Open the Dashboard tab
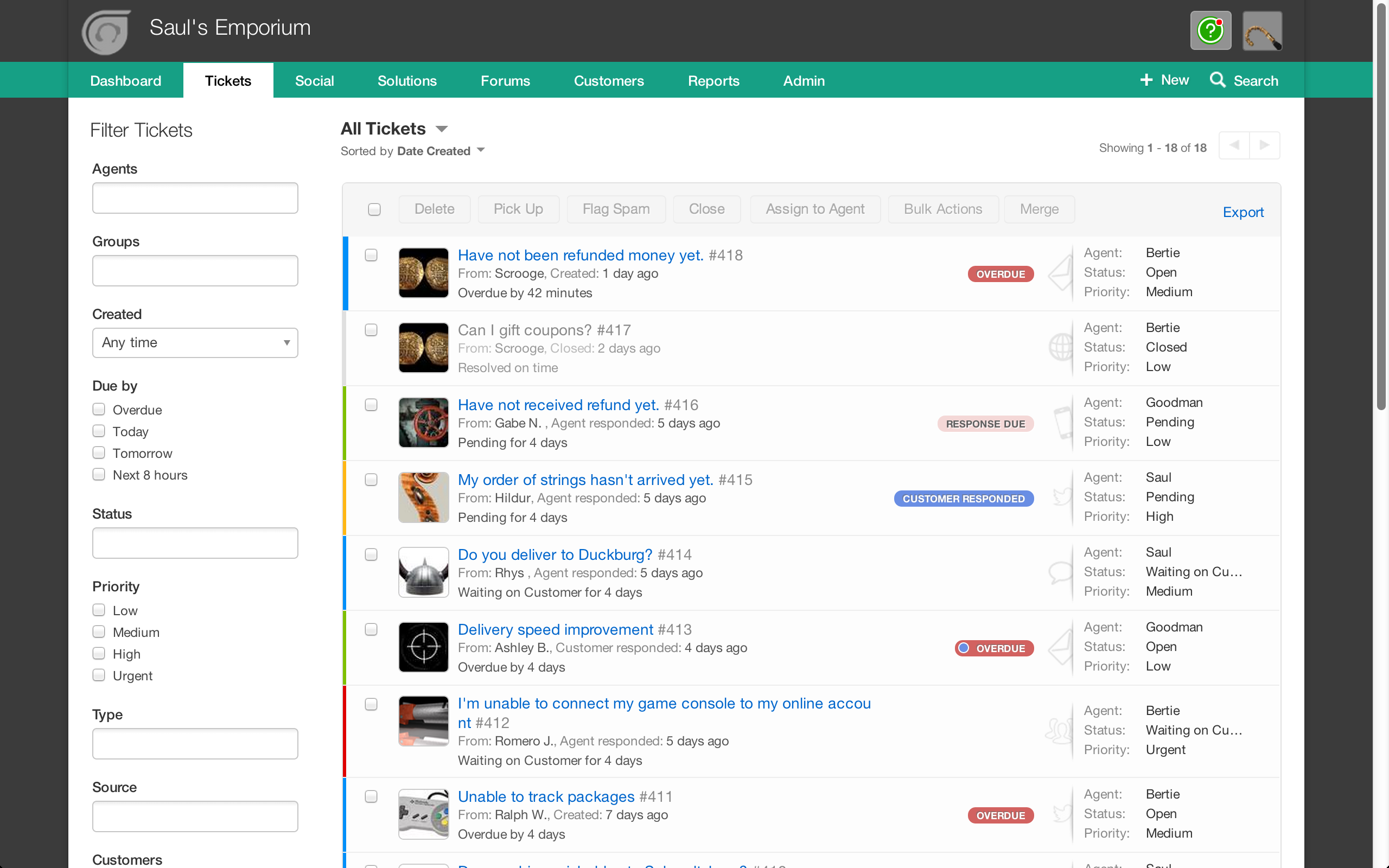1389x868 pixels. [126, 80]
